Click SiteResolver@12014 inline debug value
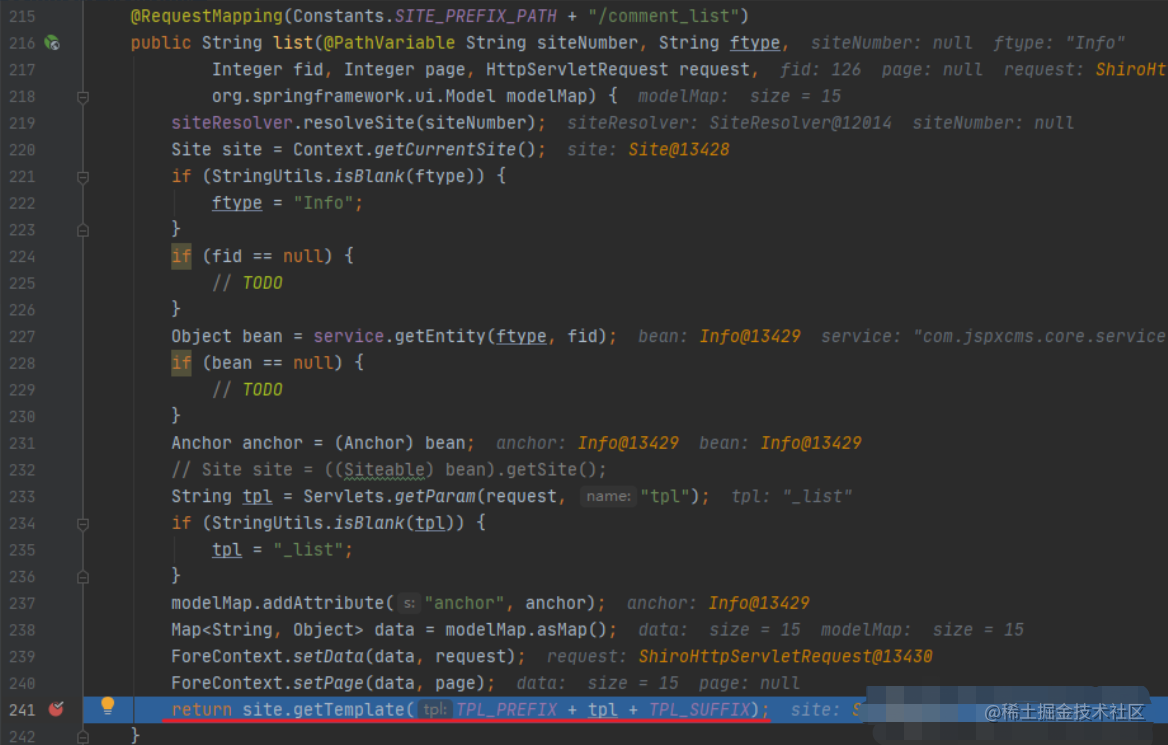The height and width of the screenshot is (745, 1168). 800,123
